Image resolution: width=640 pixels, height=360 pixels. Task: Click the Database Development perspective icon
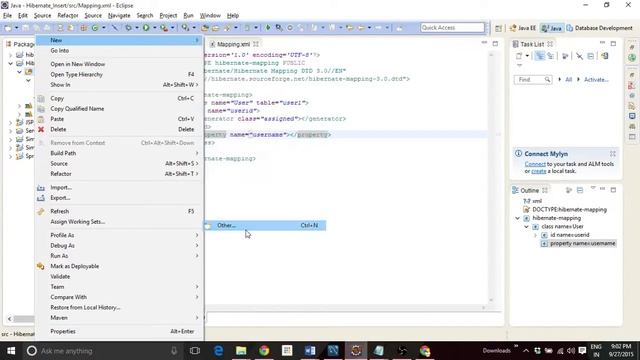570,28
